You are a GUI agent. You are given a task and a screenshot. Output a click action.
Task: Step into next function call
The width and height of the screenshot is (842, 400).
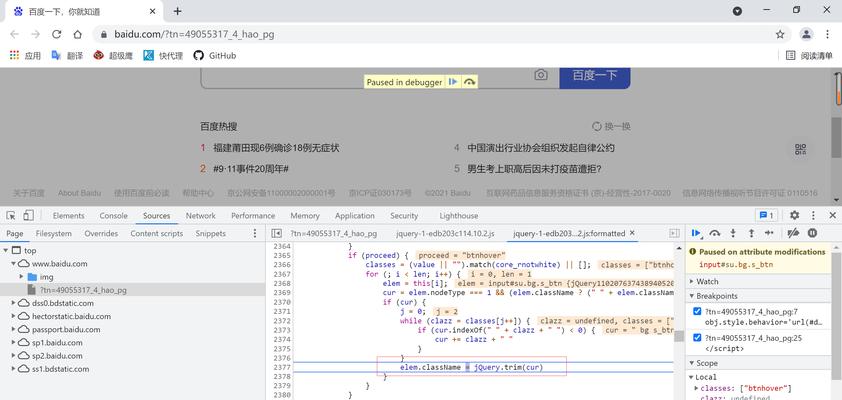(x=733, y=233)
